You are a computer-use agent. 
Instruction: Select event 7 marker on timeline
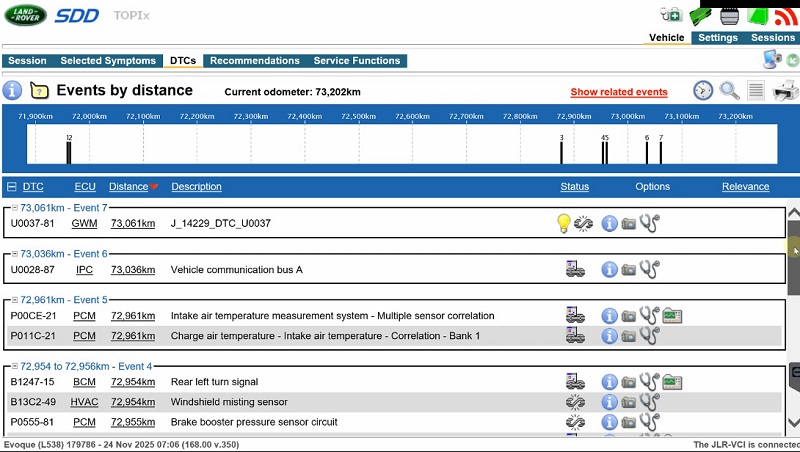pyautogui.click(x=661, y=149)
